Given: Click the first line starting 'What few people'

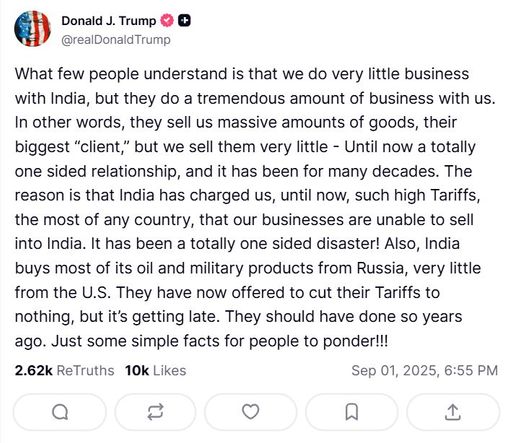Looking at the screenshot, I should click(242, 74).
